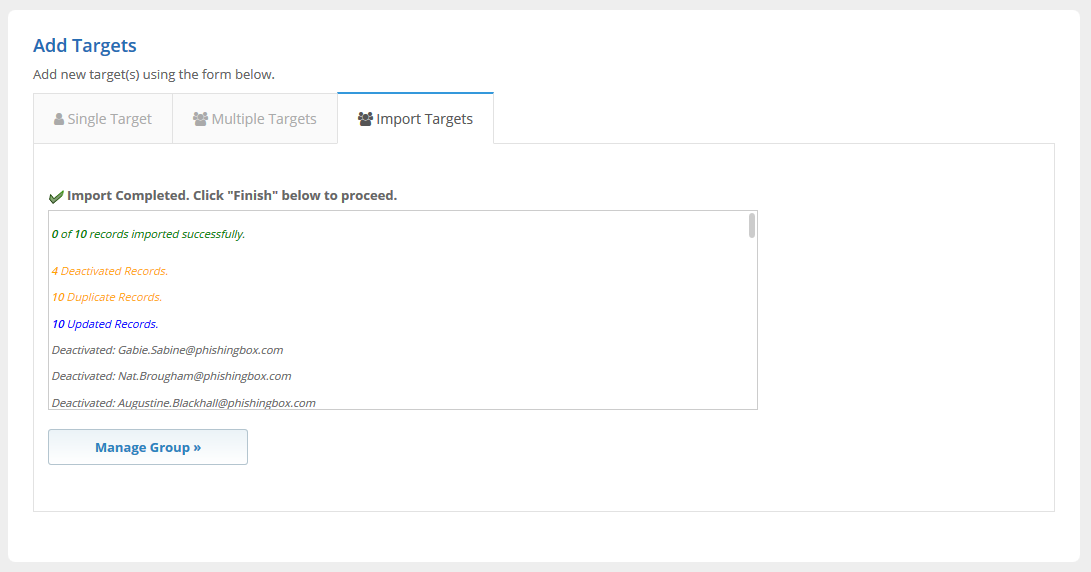
Task: Select the 4 Deactivated Records line
Action: click(110, 271)
